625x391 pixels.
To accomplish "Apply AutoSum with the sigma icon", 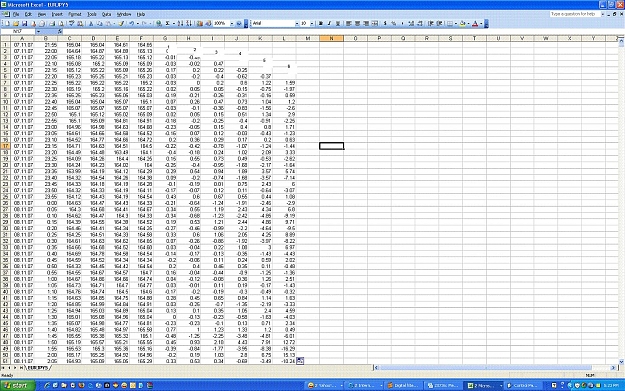I will point(168,24).
